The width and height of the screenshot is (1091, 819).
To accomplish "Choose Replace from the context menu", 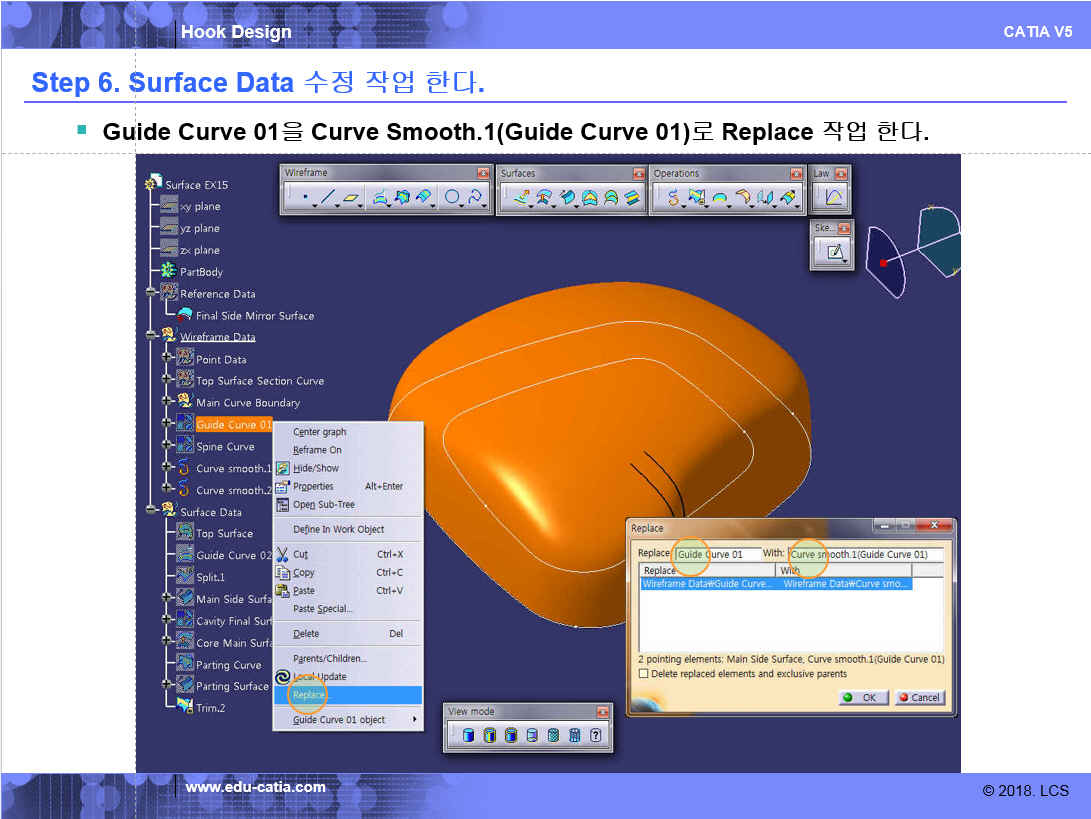I will 309,695.
